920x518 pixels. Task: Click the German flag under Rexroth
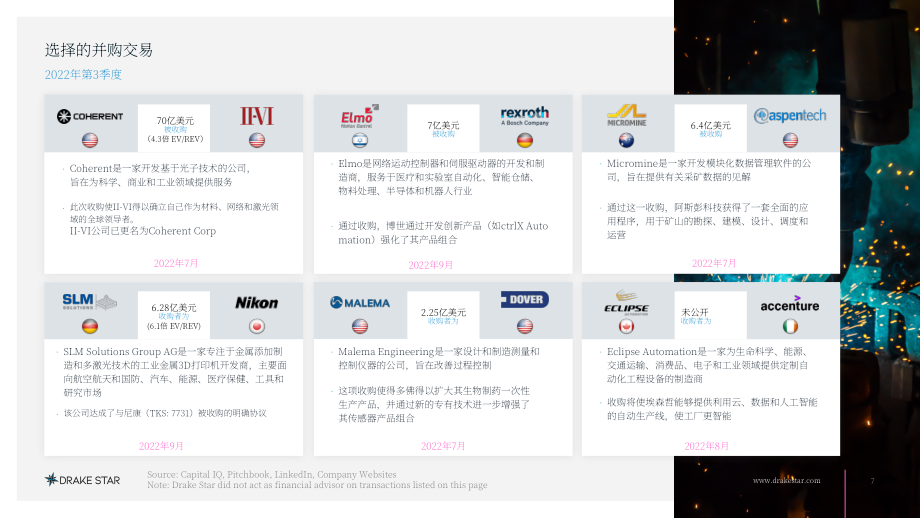point(525,140)
